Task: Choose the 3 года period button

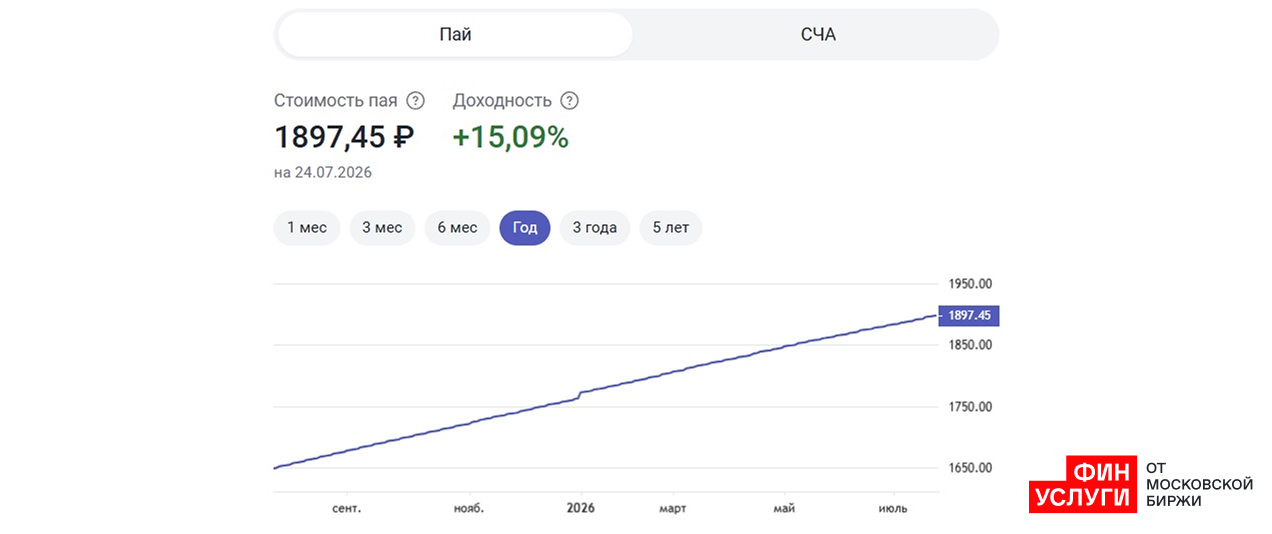Action: pyautogui.click(x=594, y=228)
